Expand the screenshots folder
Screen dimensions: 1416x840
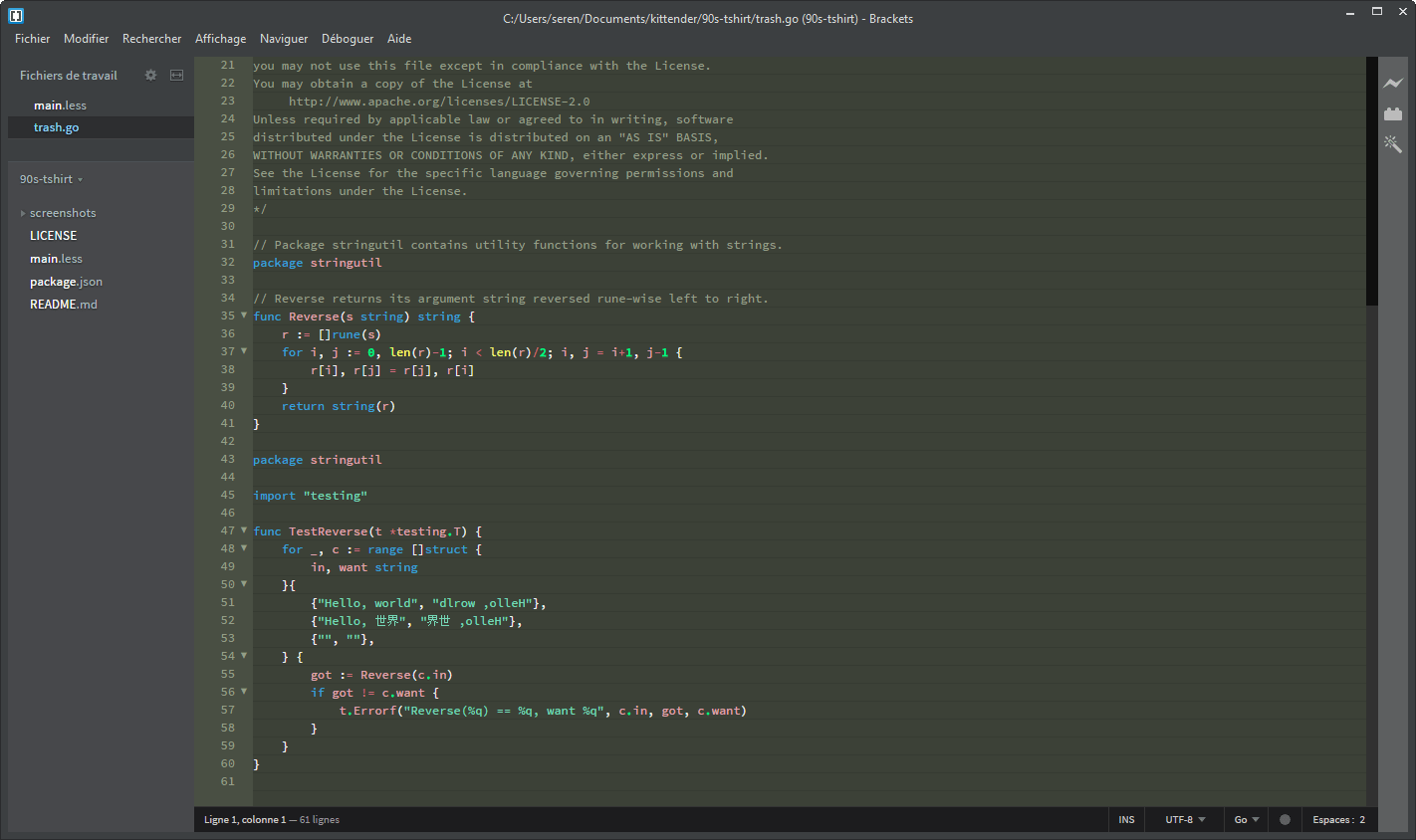(23, 213)
